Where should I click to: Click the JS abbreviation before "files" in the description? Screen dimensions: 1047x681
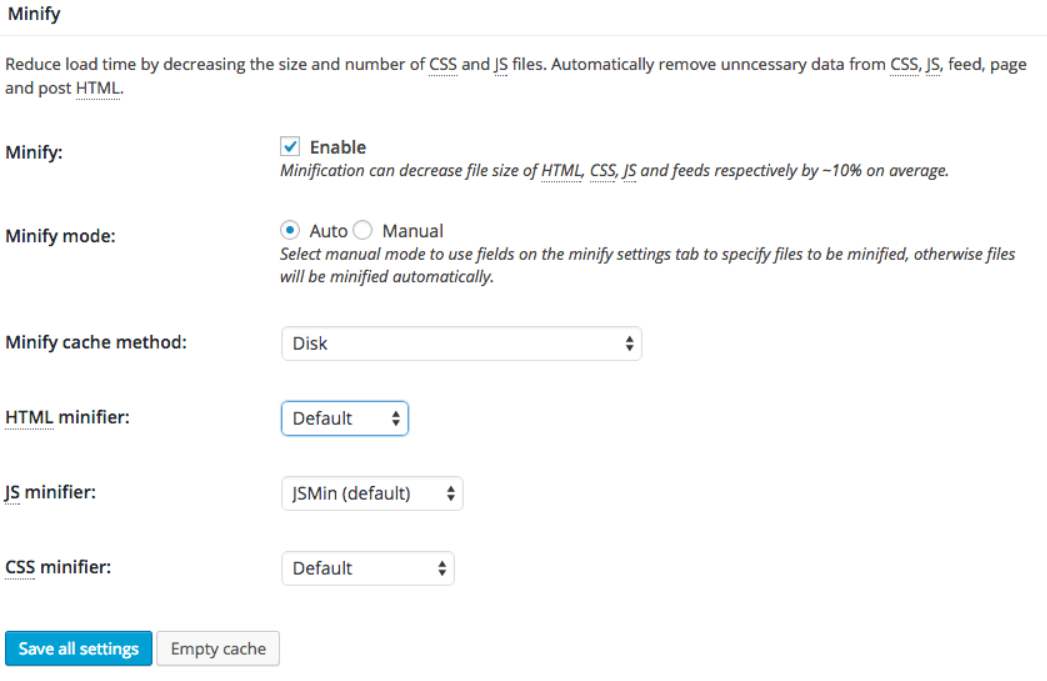(x=500, y=64)
